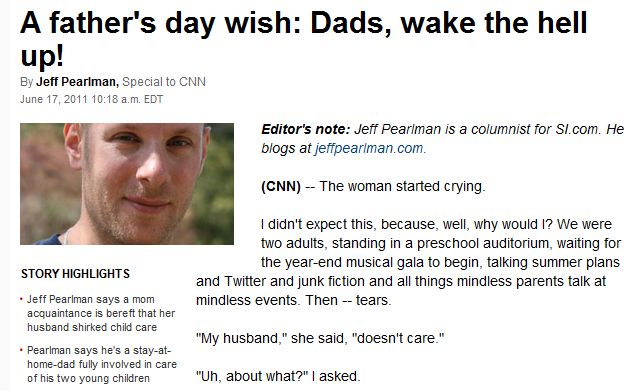The height and width of the screenshot is (391, 640).
Task: Click the line 'Uh, about what?' I asked
Action: [x=278, y=376]
